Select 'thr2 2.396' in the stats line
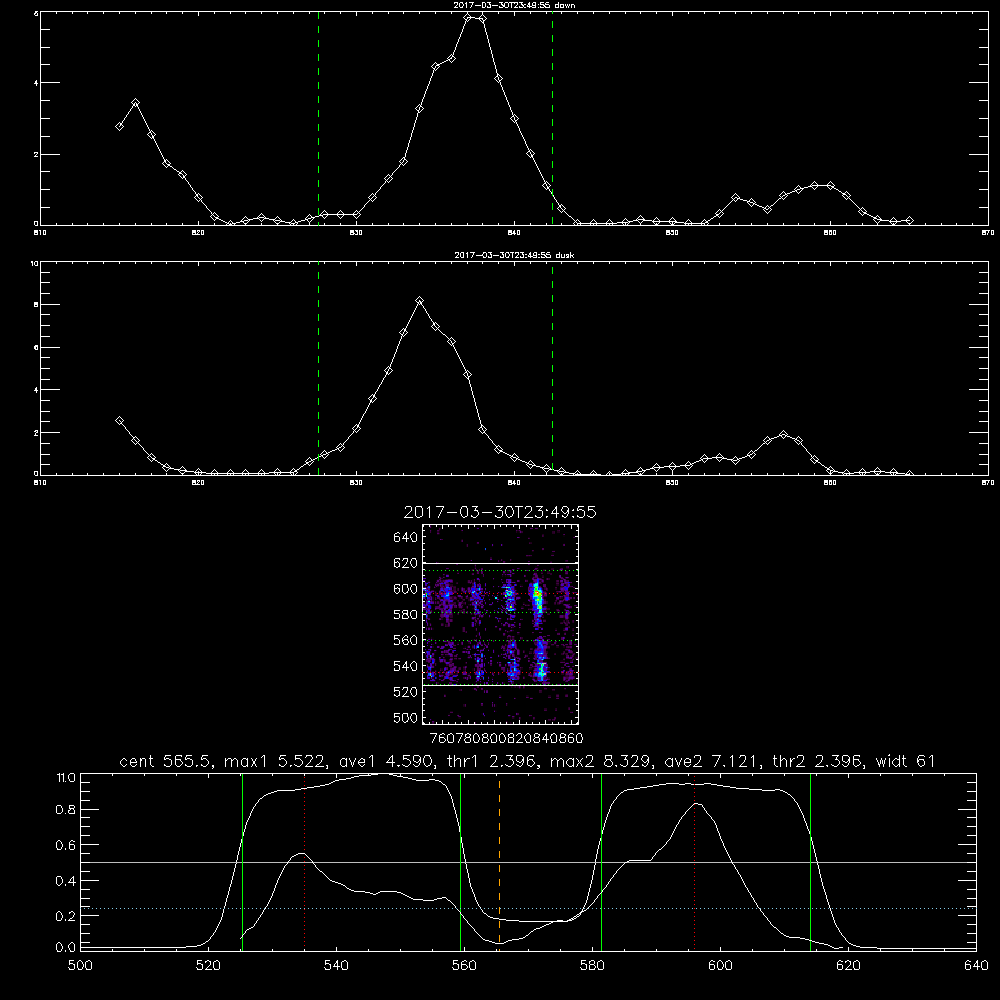The width and height of the screenshot is (1000, 1000). [818, 761]
